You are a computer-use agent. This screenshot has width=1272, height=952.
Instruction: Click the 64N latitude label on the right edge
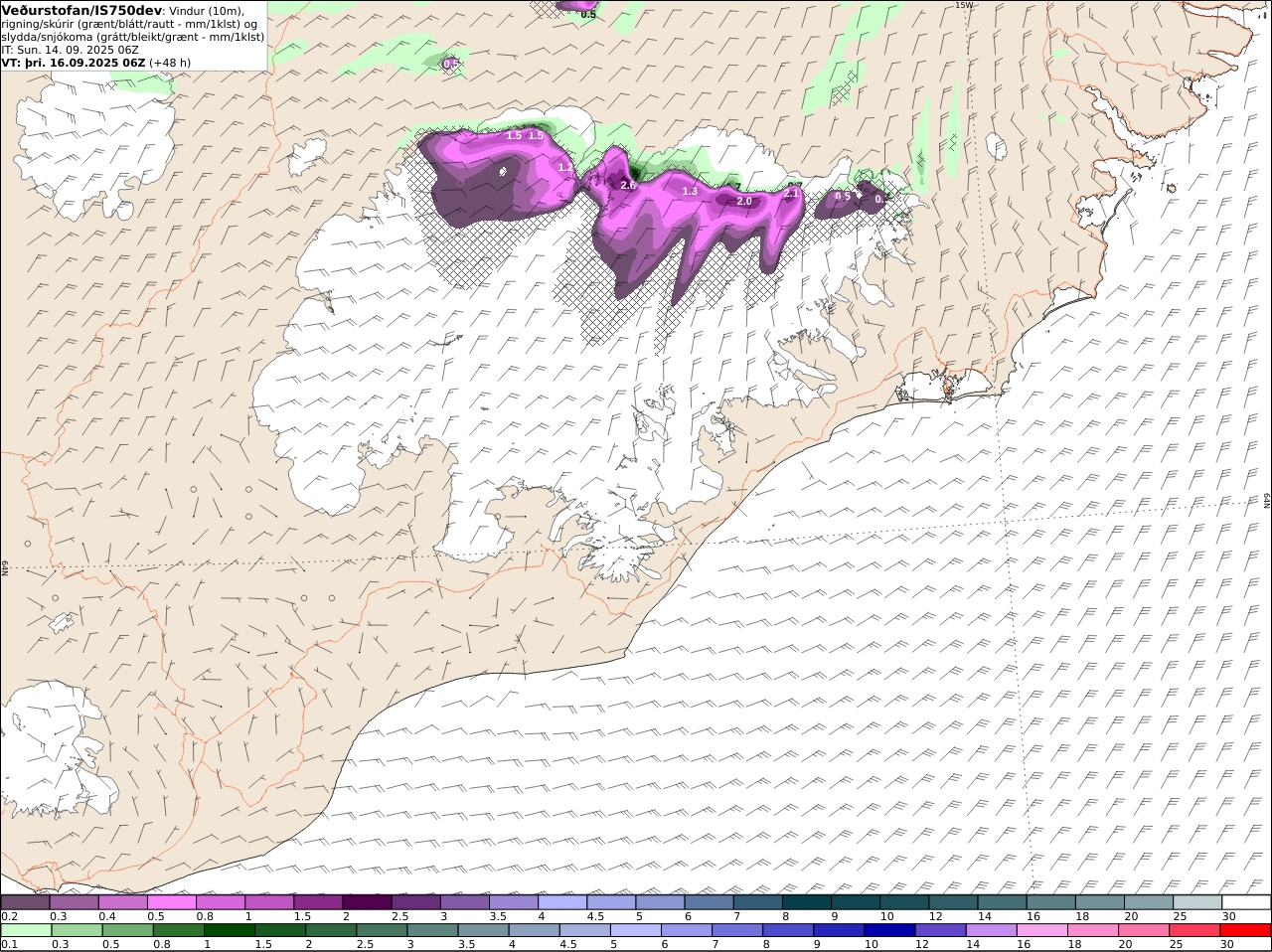(1267, 502)
